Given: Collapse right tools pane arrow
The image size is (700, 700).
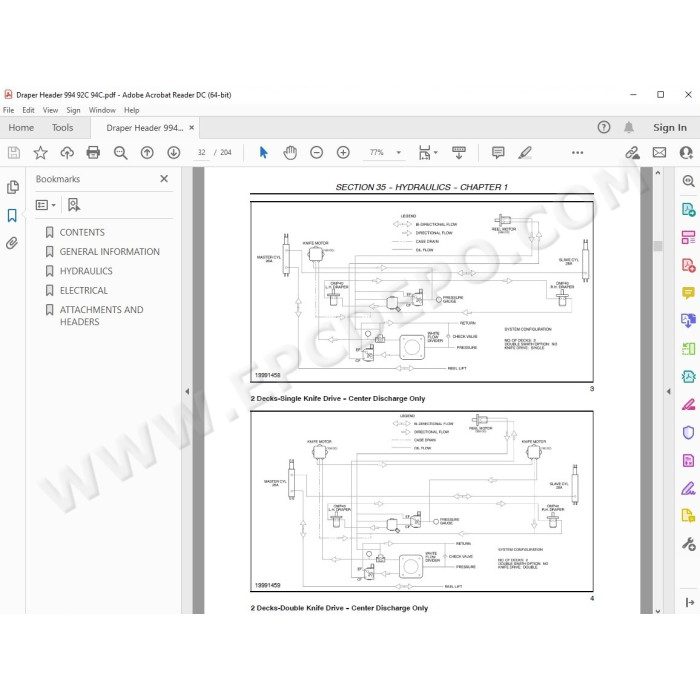Looking at the screenshot, I should pos(668,392).
